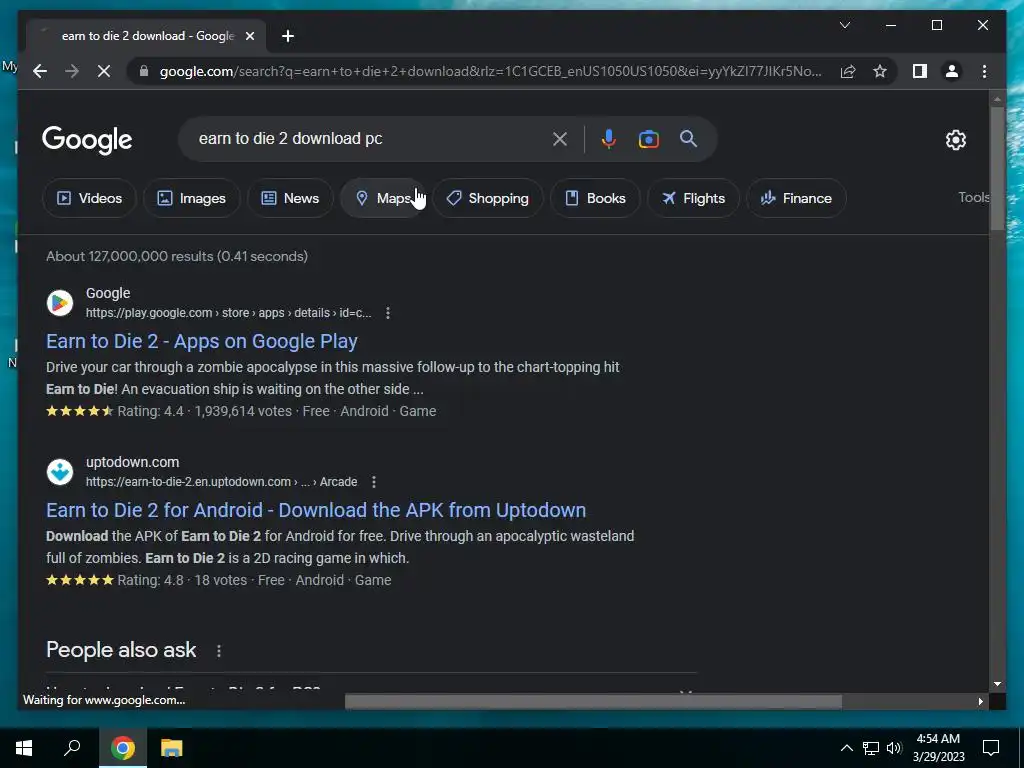
Task: Open options for Google Play result
Action: 387,313
